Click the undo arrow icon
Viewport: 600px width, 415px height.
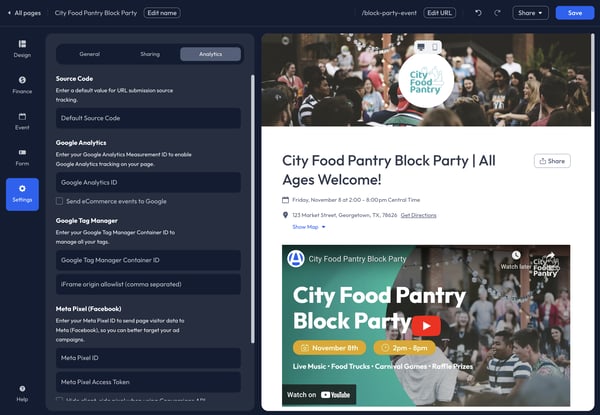[478, 13]
